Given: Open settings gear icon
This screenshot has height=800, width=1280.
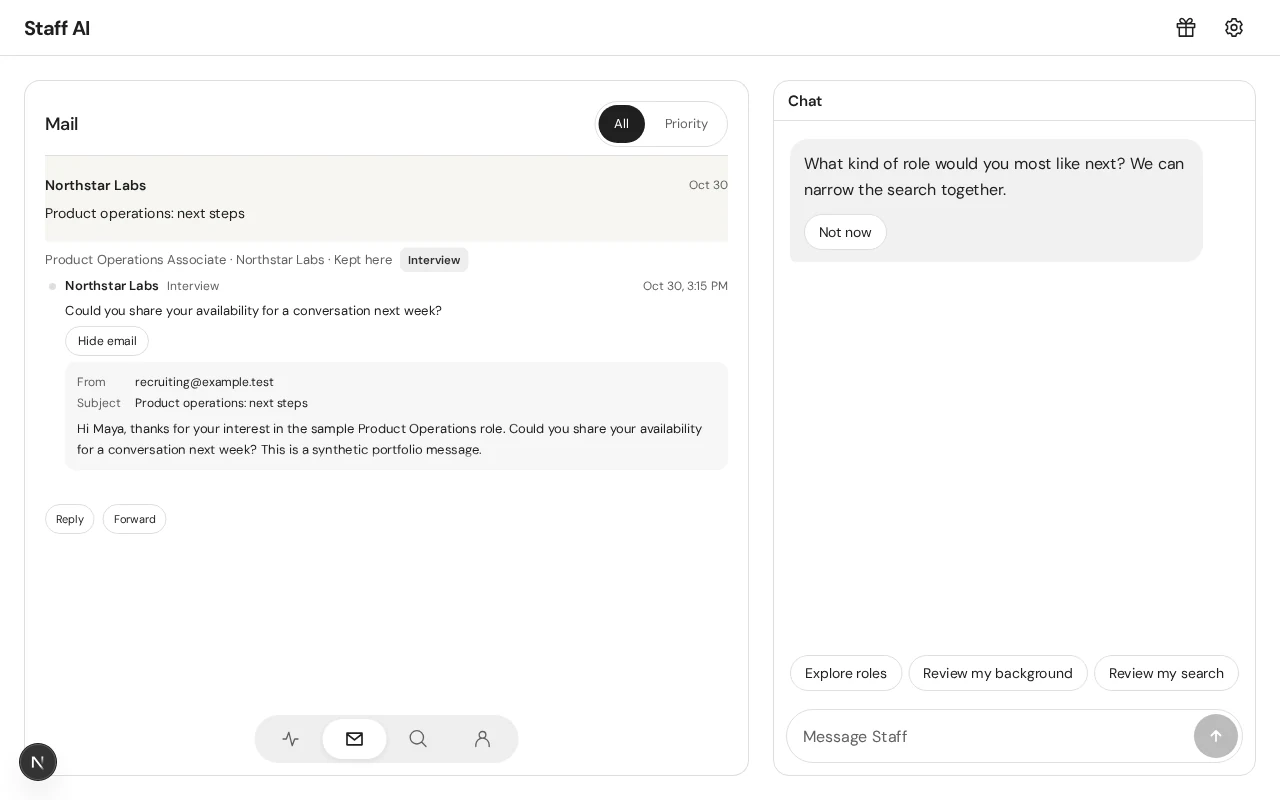Looking at the screenshot, I should (1234, 28).
